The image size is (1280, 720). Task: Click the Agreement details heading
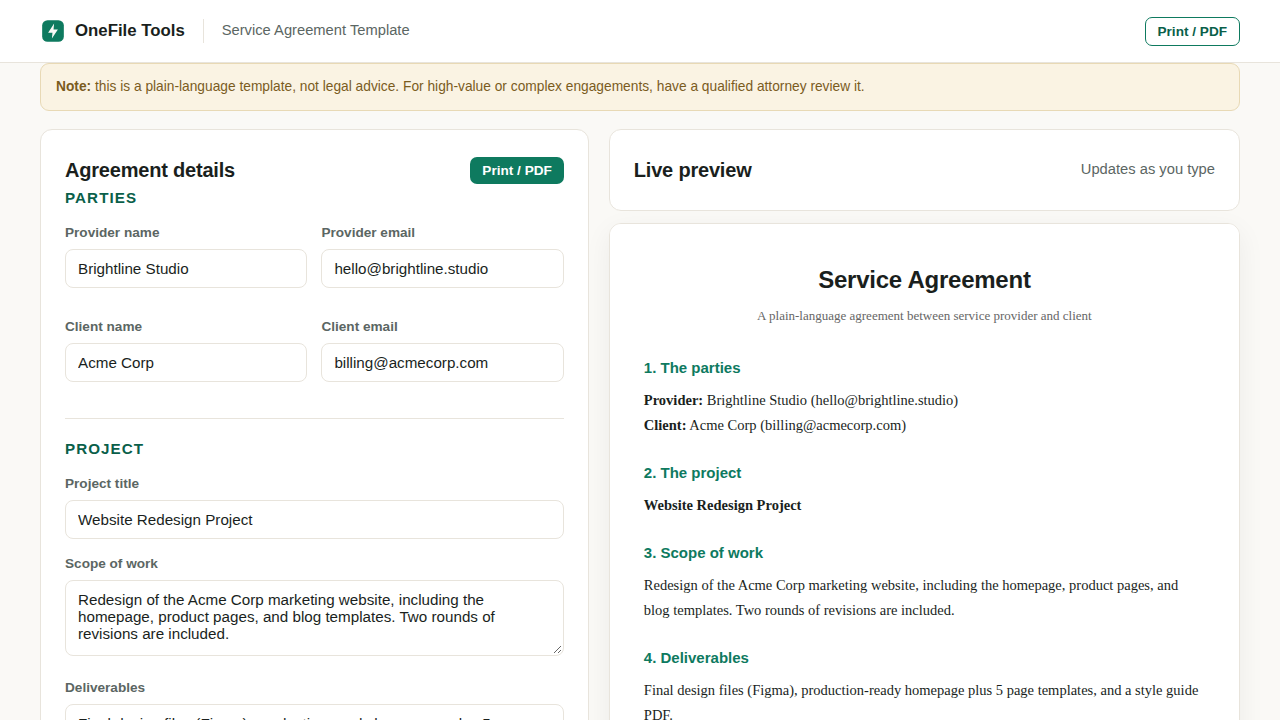[x=150, y=170]
